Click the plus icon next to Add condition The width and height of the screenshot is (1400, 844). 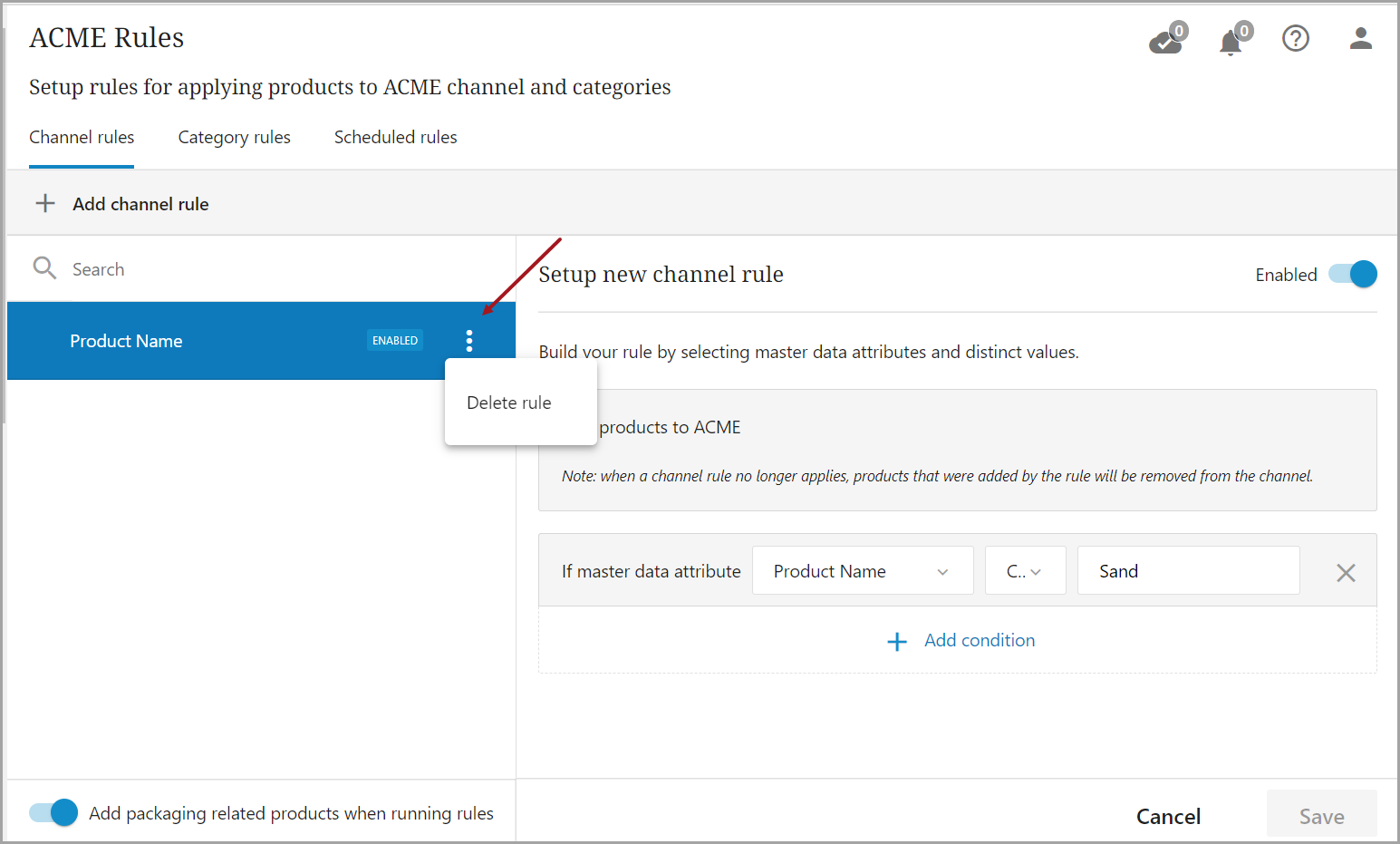click(897, 642)
